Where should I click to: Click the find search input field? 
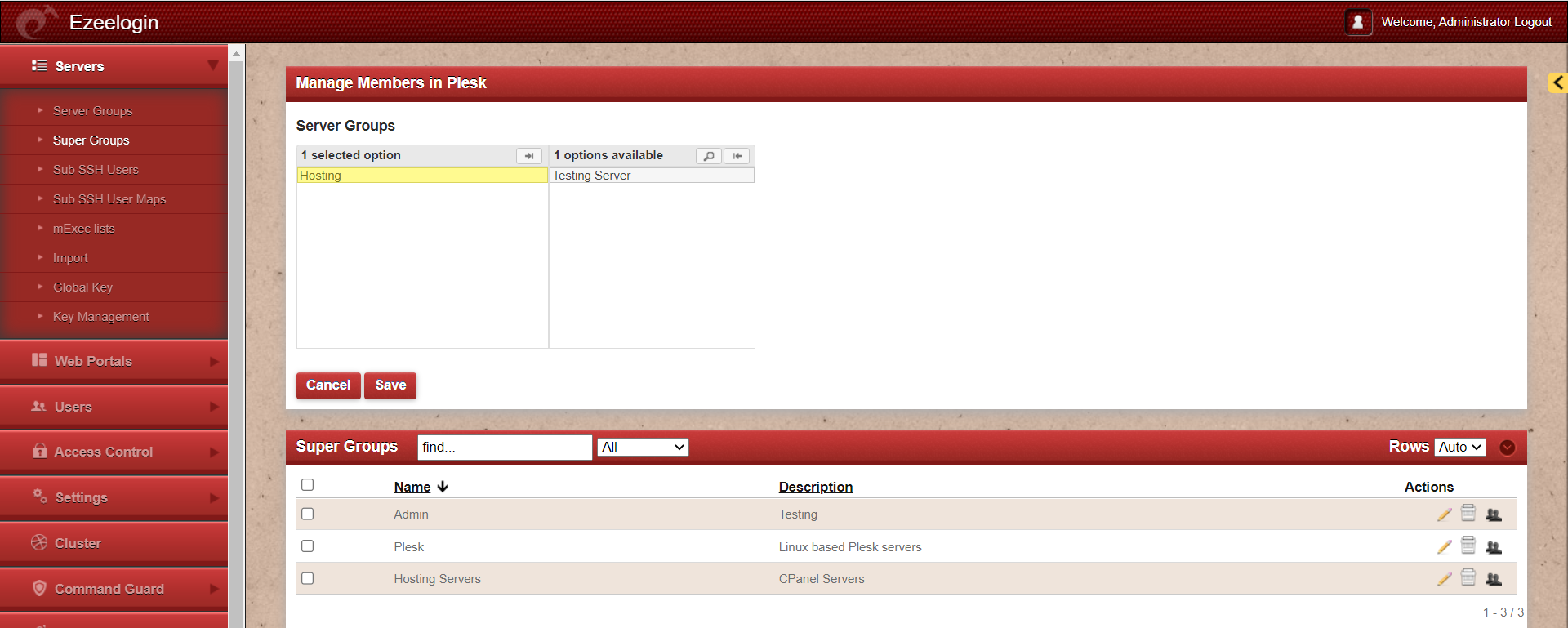[504, 448]
